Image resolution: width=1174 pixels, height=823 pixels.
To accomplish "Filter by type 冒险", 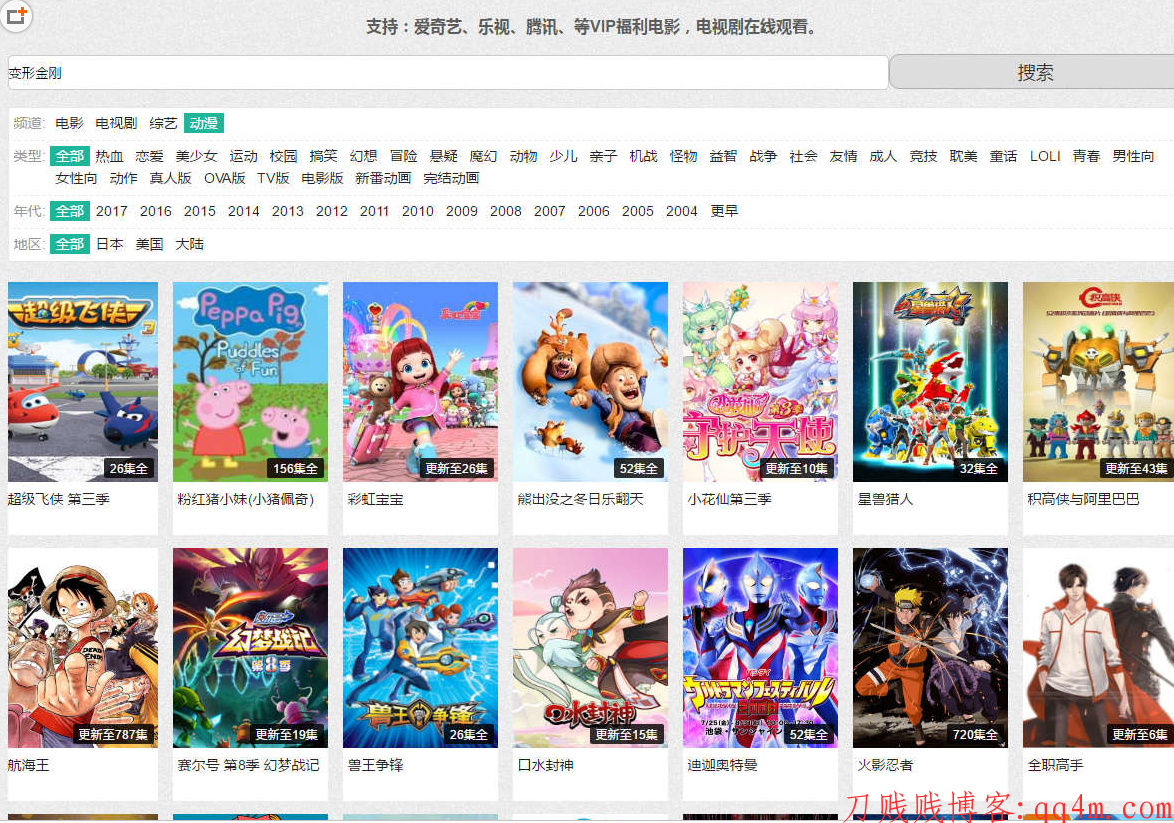I will 404,156.
